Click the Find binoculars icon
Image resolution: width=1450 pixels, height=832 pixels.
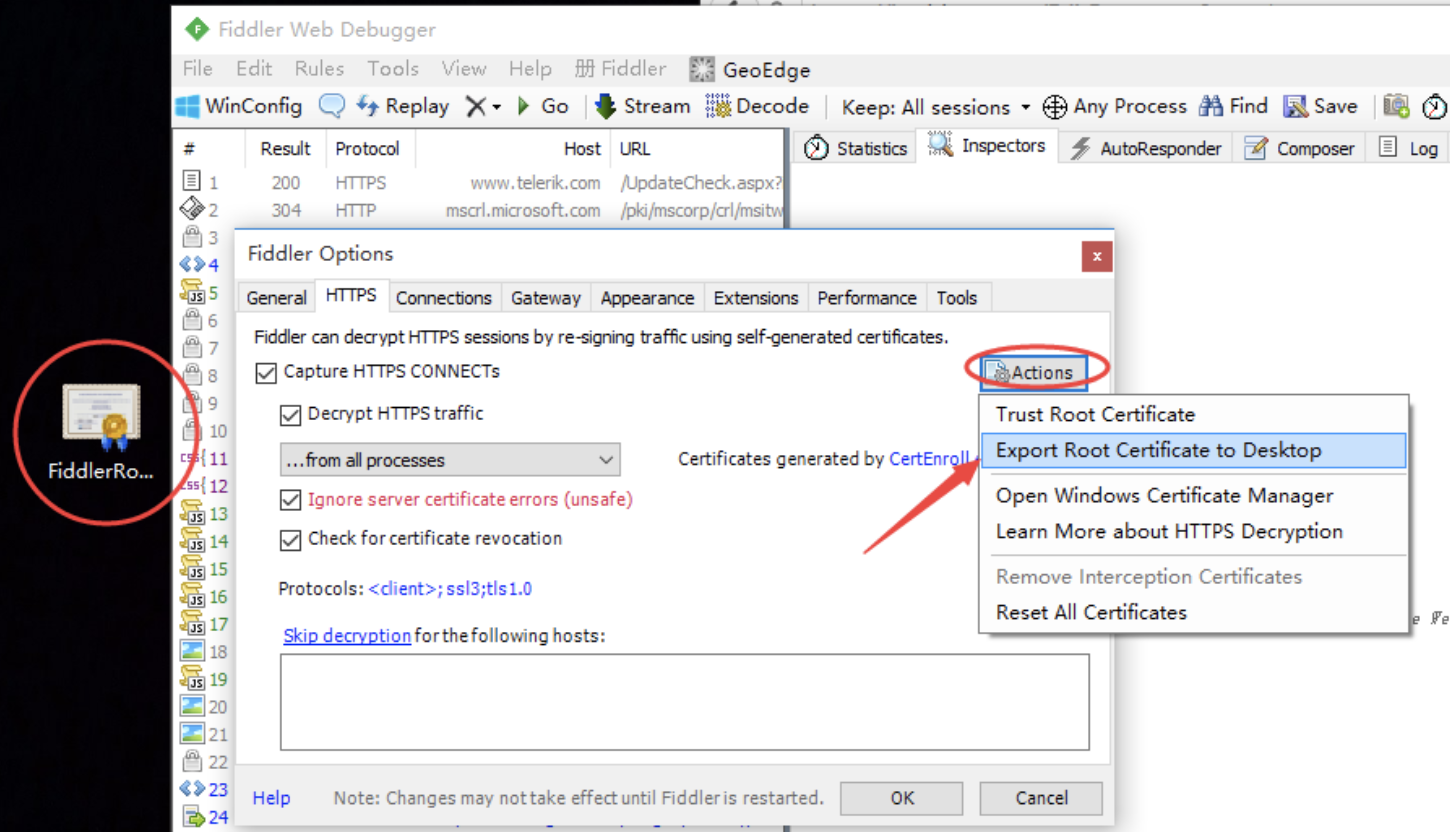[1211, 106]
